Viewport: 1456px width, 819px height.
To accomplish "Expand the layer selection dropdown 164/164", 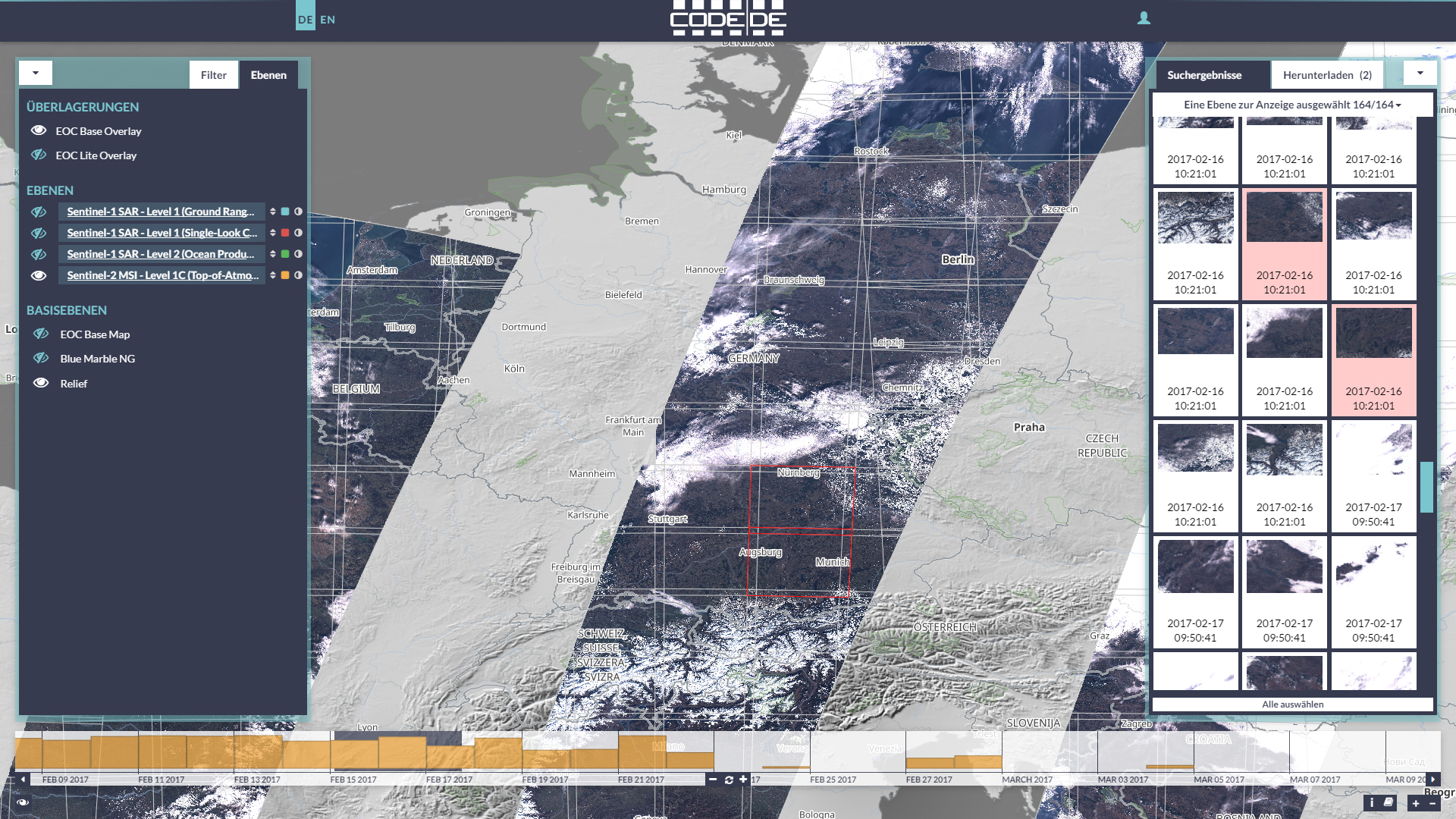I will (x=1292, y=105).
